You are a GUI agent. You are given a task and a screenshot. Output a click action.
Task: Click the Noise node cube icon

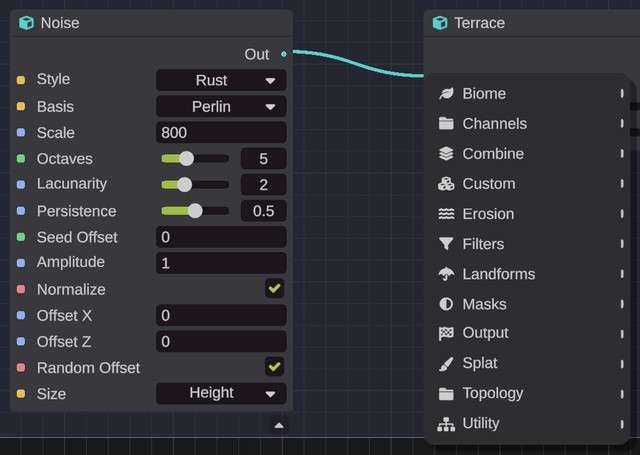27,23
